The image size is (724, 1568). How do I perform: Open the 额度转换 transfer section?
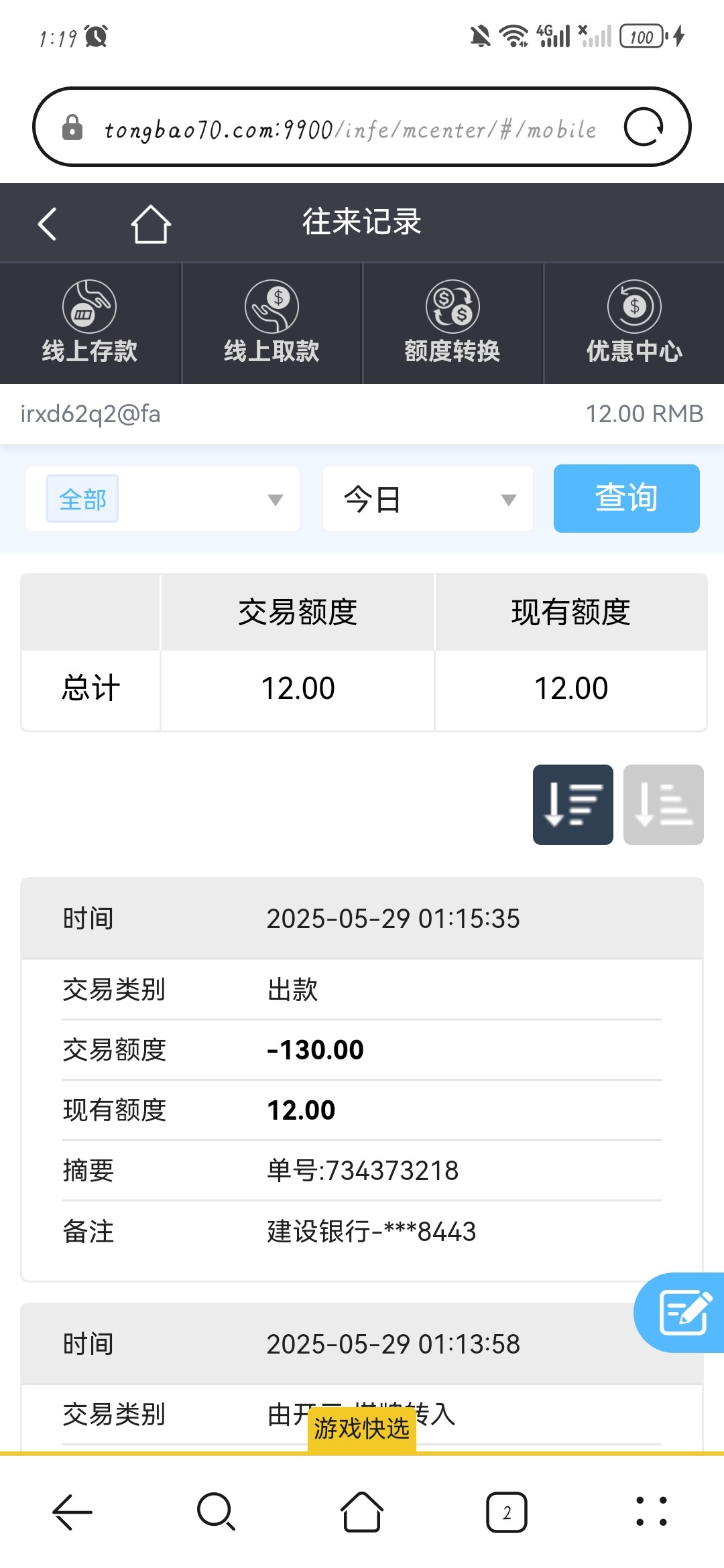(x=452, y=323)
